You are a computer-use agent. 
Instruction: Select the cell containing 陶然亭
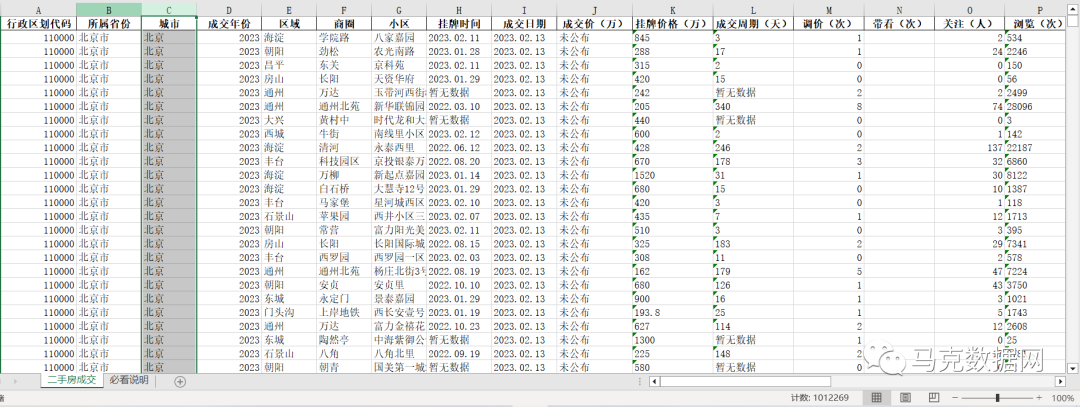[x=344, y=340]
